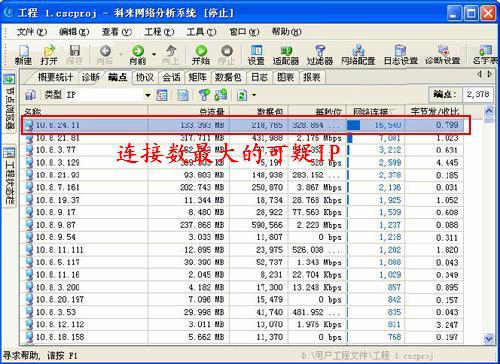Click the scrollbar down arrow
Viewport: 500px width, 364px height.
[489, 338]
